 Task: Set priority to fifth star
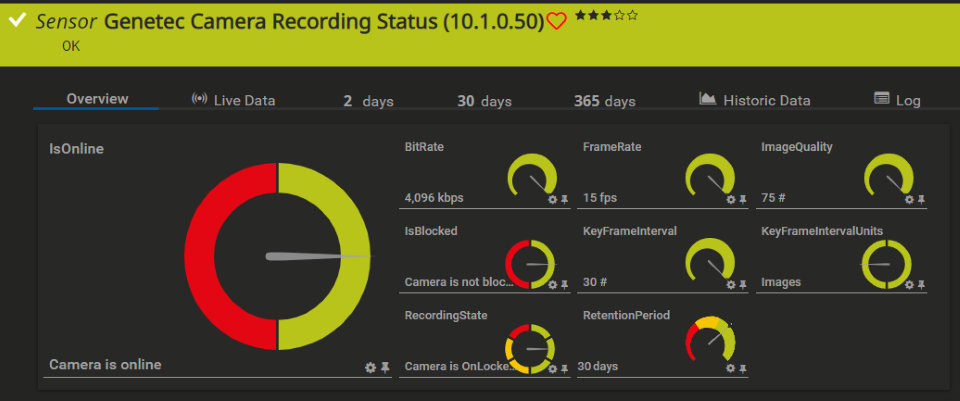click(x=632, y=16)
